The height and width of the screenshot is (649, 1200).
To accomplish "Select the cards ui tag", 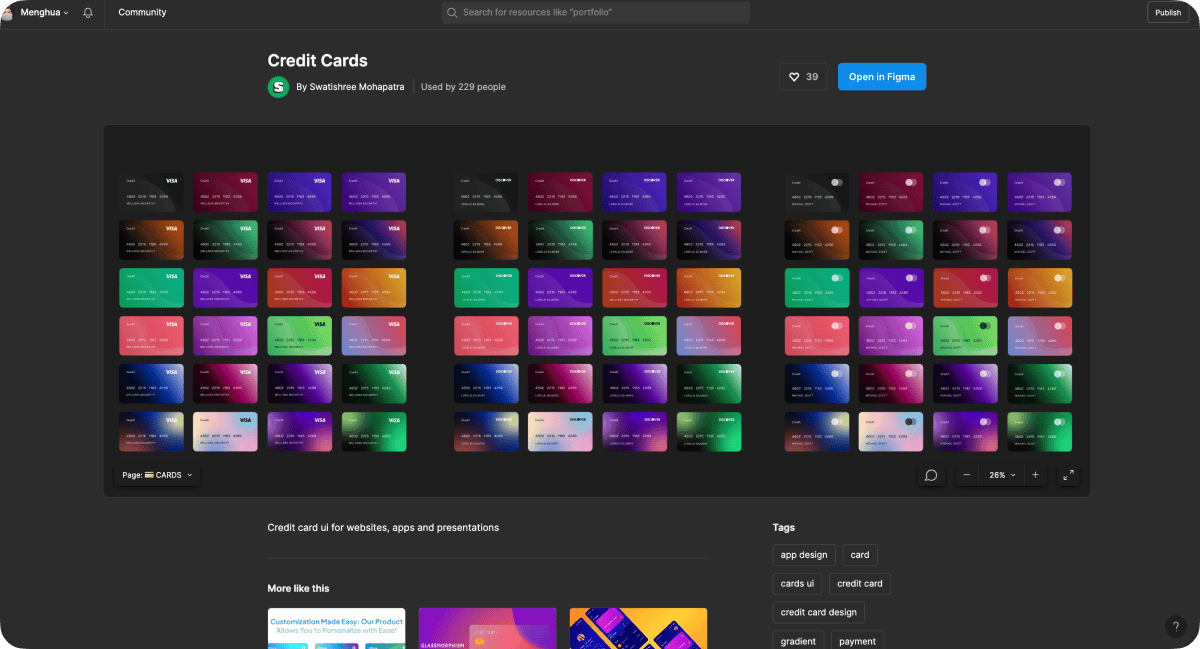I will coord(797,584).
